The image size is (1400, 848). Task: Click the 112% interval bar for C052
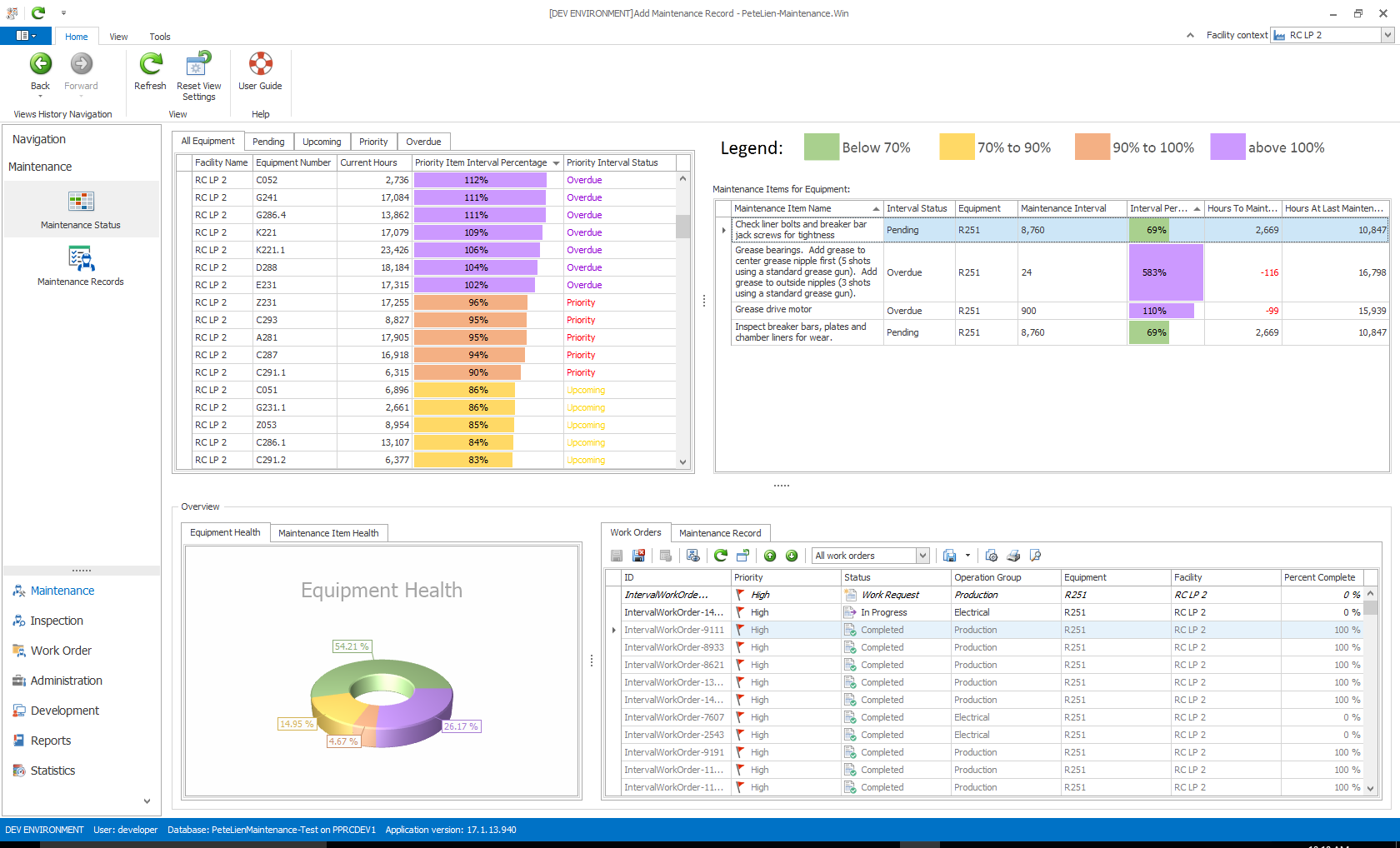pos(480,180)
